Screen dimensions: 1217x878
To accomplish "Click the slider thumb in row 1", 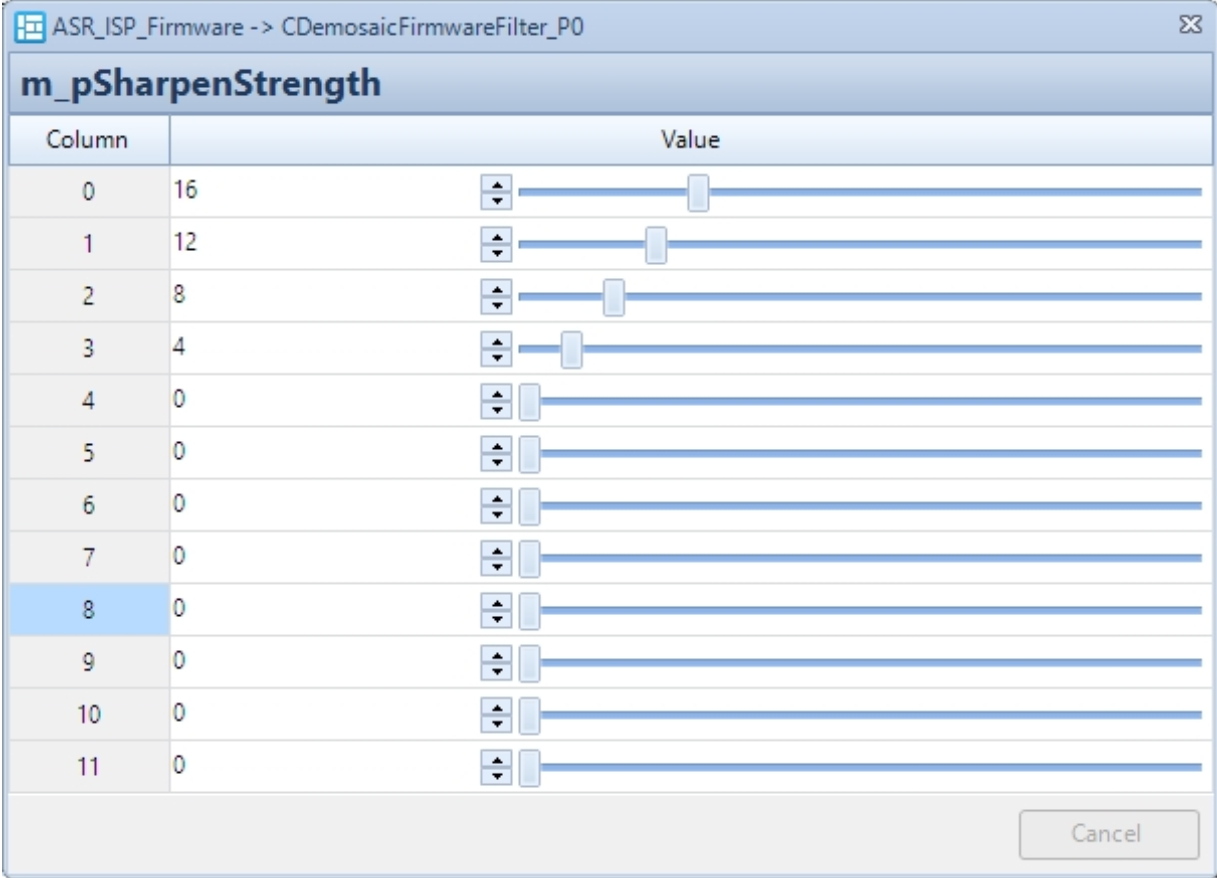I will click(x=656, y=244).
